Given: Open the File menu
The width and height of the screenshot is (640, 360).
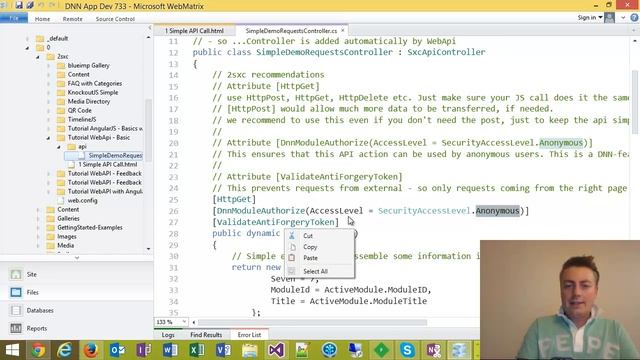Looking at the screenshot, I should point(14,18).
